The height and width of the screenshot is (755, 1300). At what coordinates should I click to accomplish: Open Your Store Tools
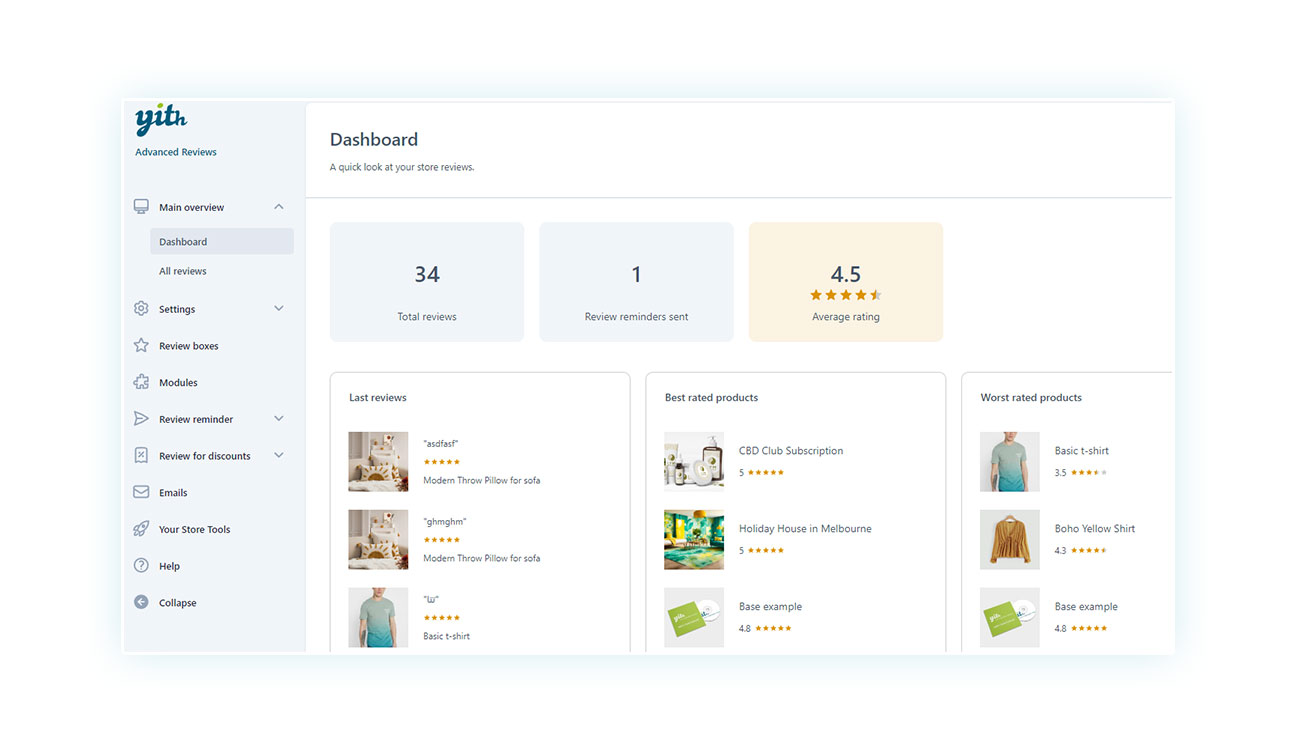coord(194,530)
